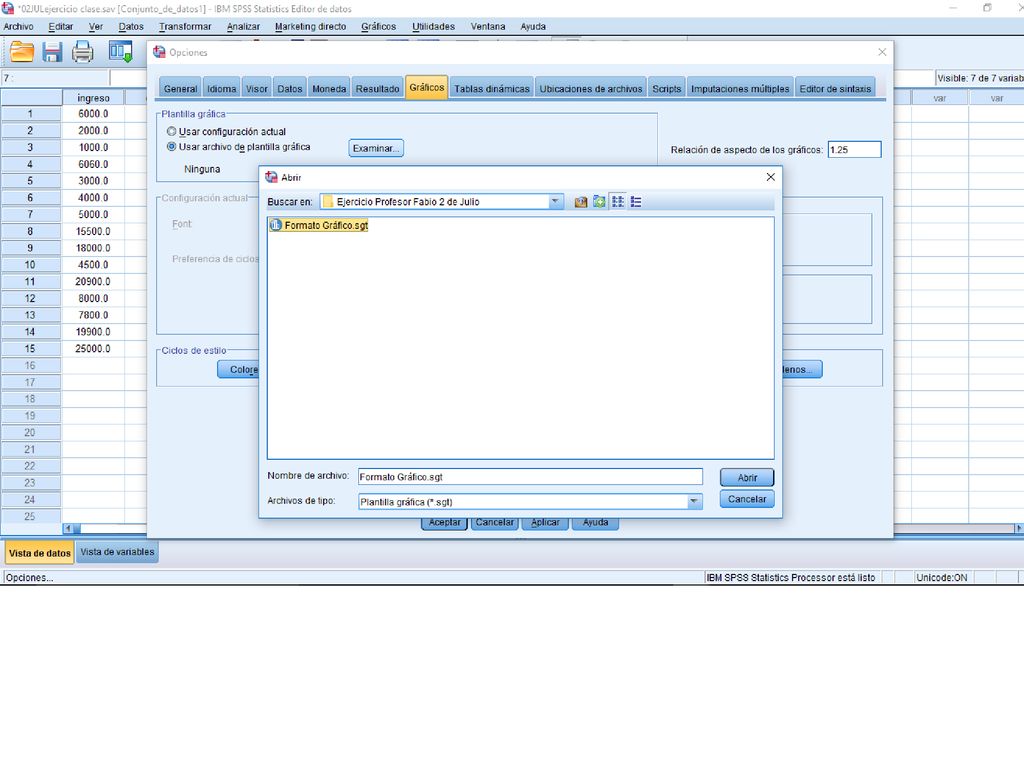Switch to Vista de variables tab

(x=117, y=552)
